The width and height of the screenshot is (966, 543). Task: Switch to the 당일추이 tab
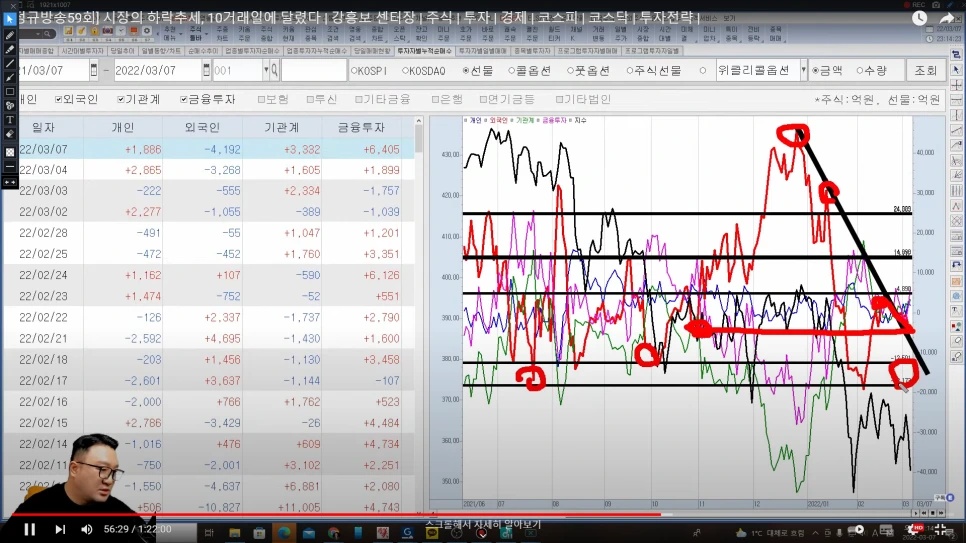122,51
